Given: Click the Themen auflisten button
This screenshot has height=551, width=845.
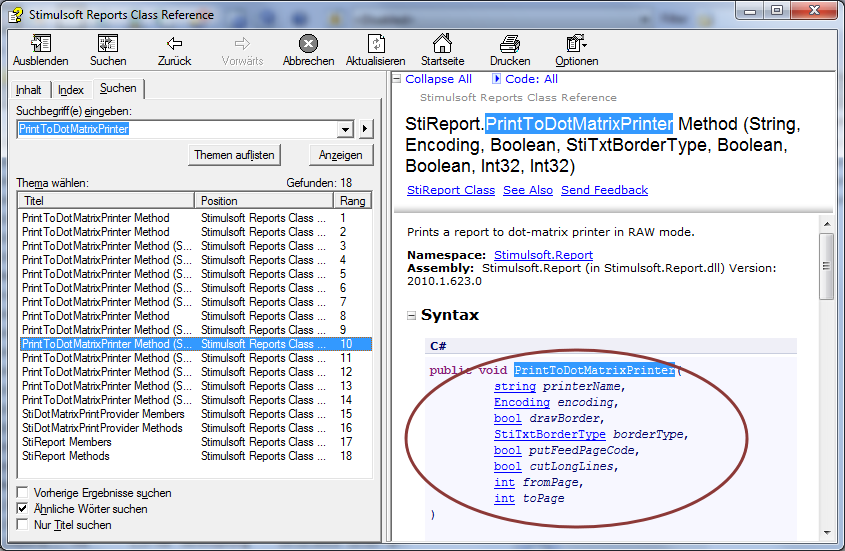Looking at the screenshot, I should click(x=234, y=155).
